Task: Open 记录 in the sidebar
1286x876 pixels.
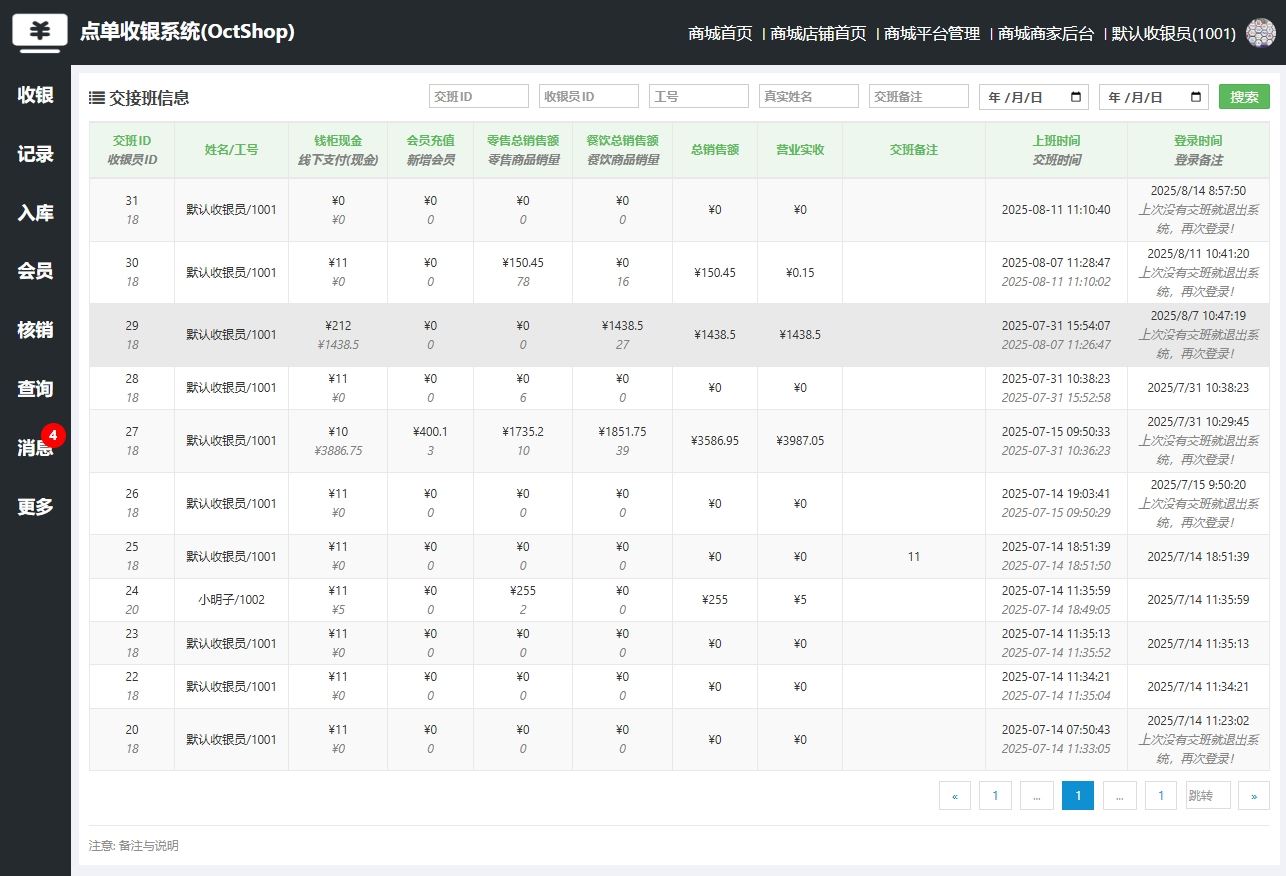Action: point(35,154)
